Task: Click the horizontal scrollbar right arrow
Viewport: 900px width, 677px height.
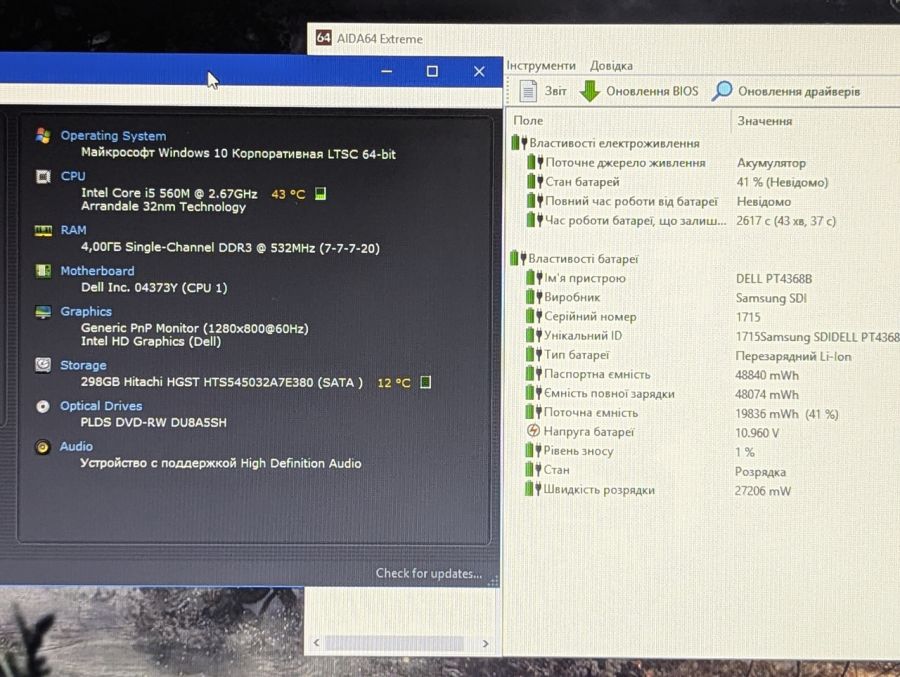Action: [486, 643]
